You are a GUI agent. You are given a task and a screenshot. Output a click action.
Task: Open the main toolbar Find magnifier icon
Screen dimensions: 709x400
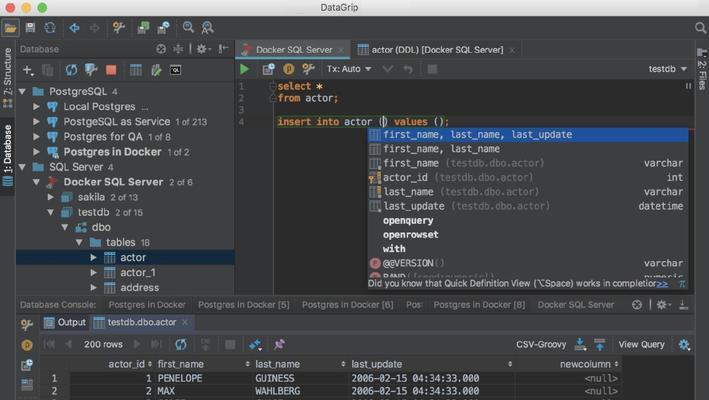click(x=188, y=28)
